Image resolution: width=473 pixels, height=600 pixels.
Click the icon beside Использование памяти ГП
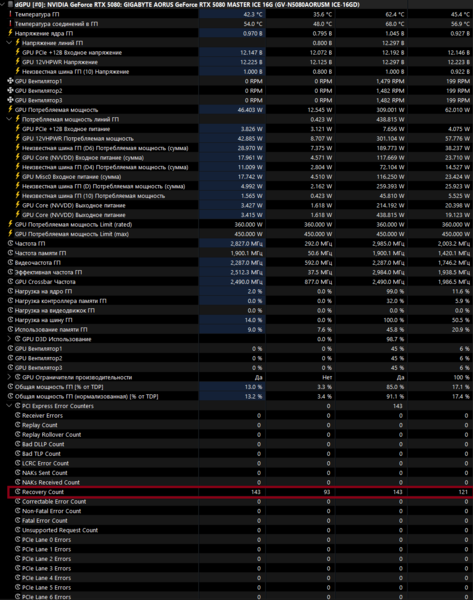10,329
